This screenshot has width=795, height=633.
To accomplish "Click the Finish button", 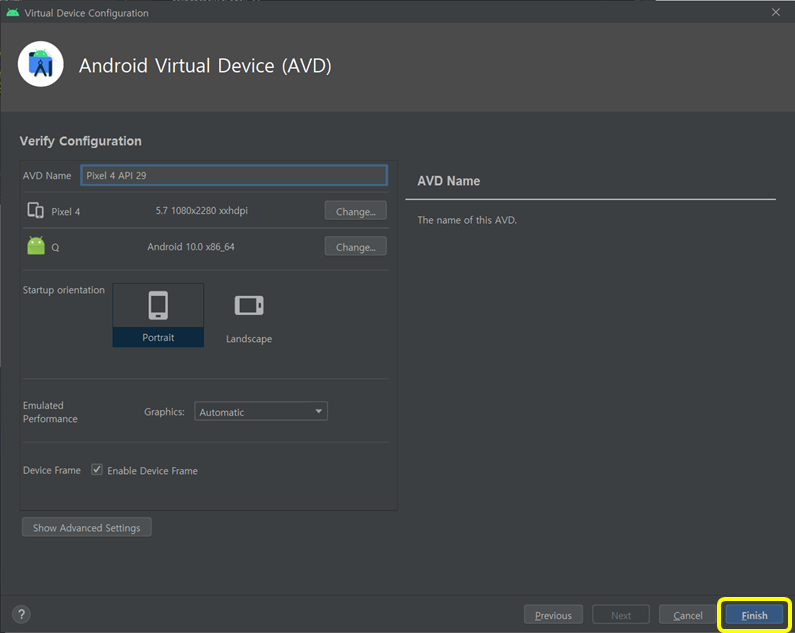I will click(x=754, y=615).
